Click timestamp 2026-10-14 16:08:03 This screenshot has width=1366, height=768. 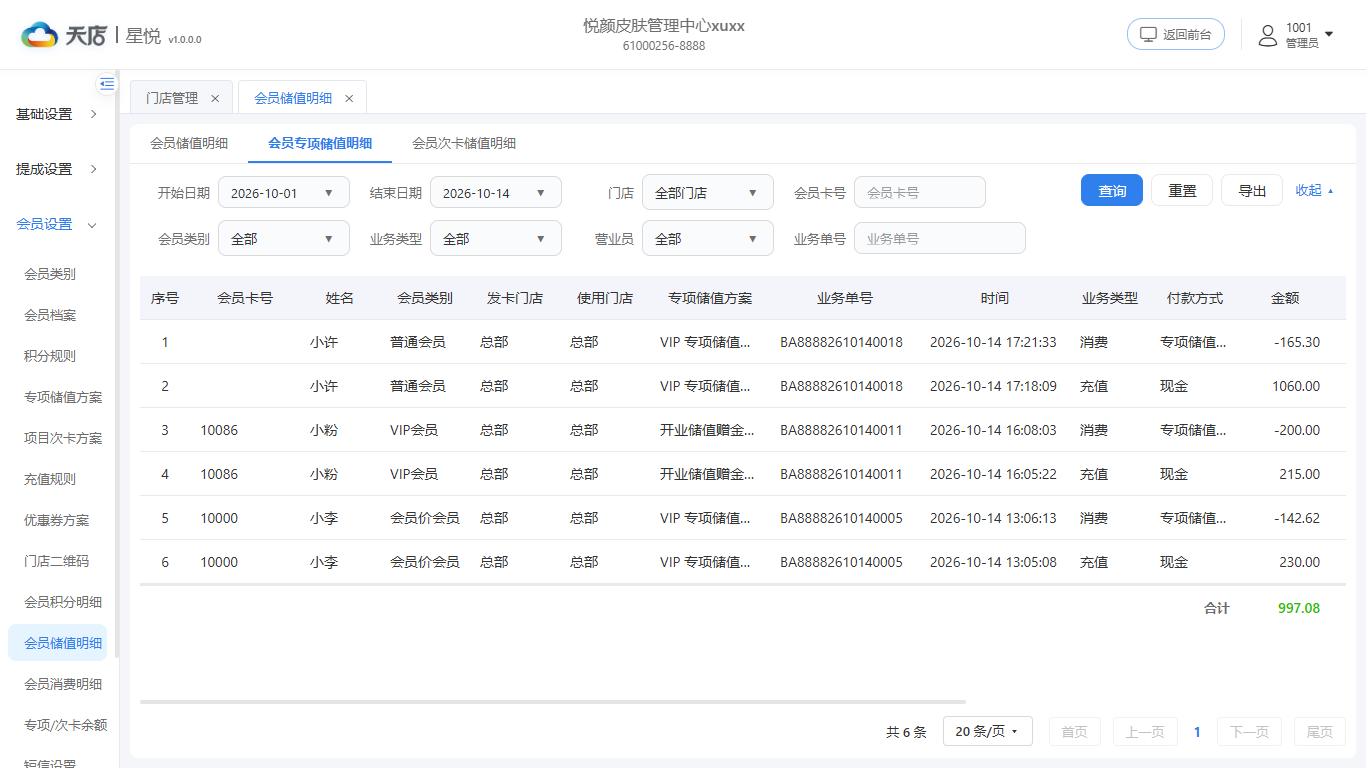(x=993, y=430)
